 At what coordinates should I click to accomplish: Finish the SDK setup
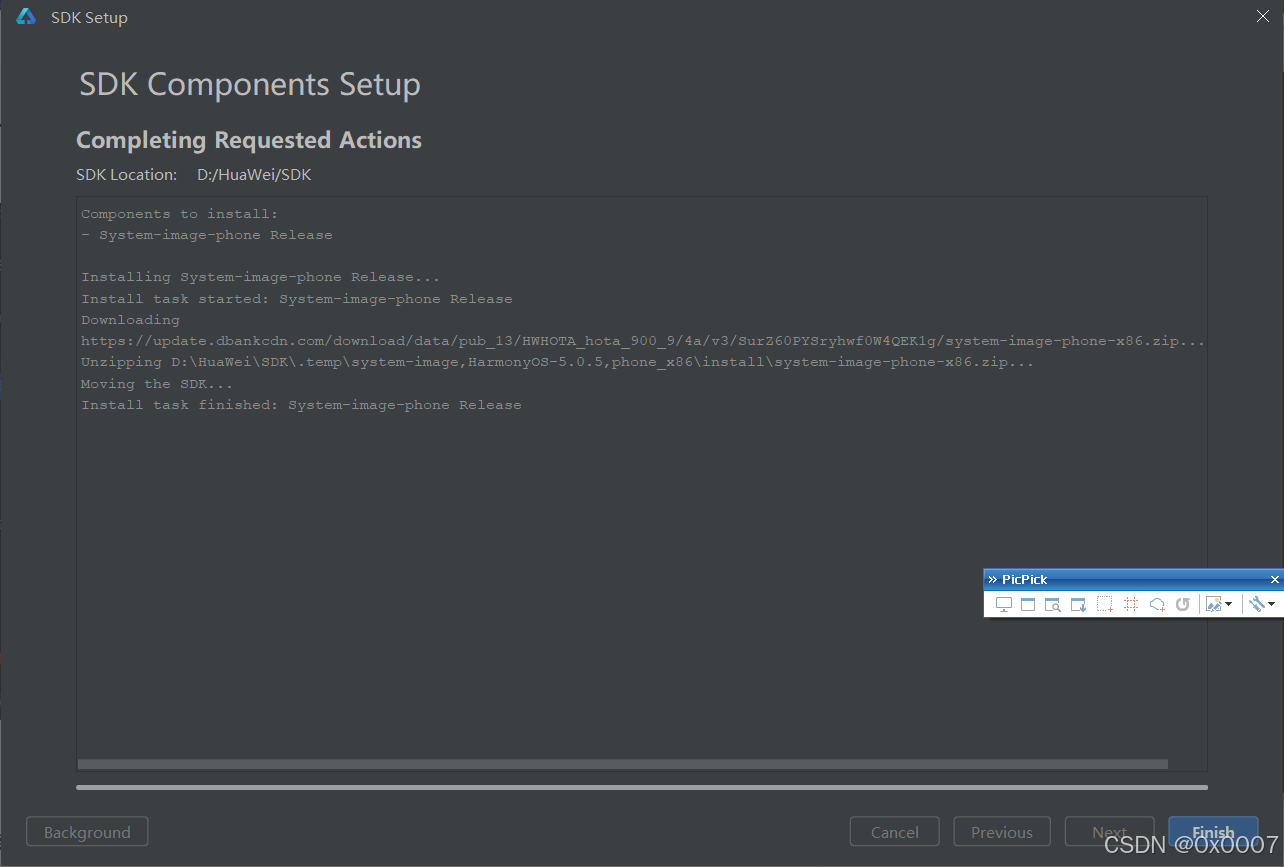tap(1213, 832)
